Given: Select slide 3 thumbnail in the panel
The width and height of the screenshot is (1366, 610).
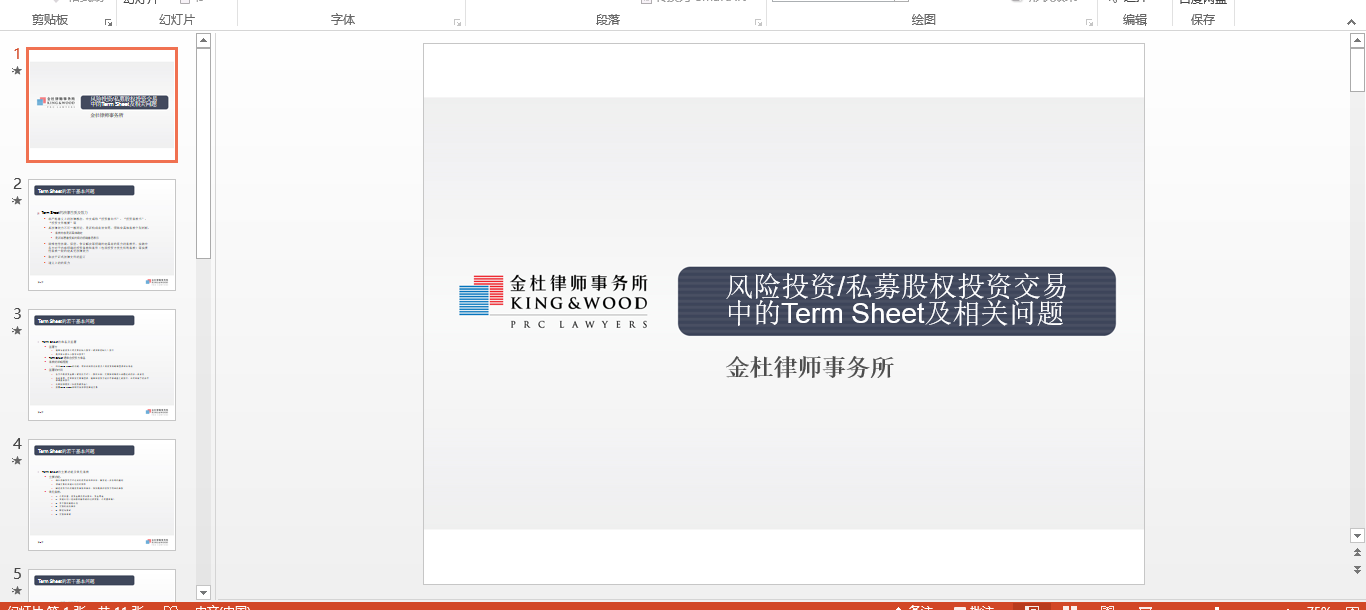Looking at the screenshot, I should (102, 365).
